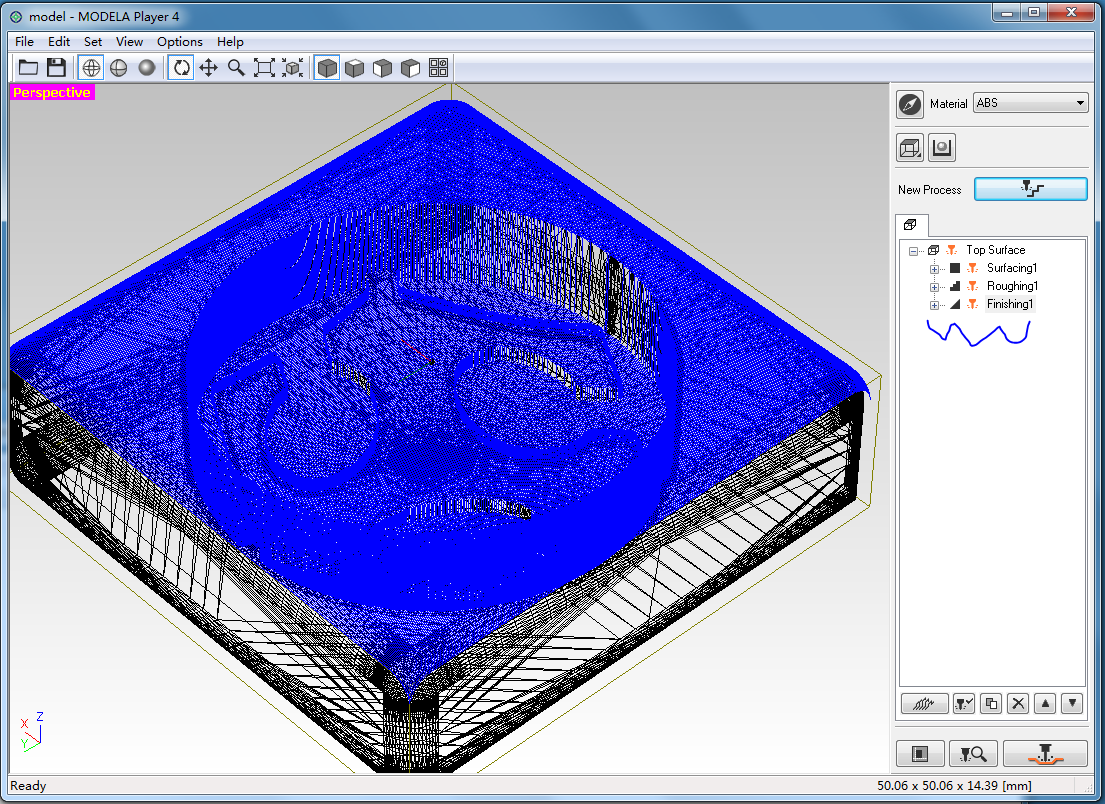Viewport: 1105px width, 804px height.
Task: Click the copy process icon
Action: click(x=991, y=703)
